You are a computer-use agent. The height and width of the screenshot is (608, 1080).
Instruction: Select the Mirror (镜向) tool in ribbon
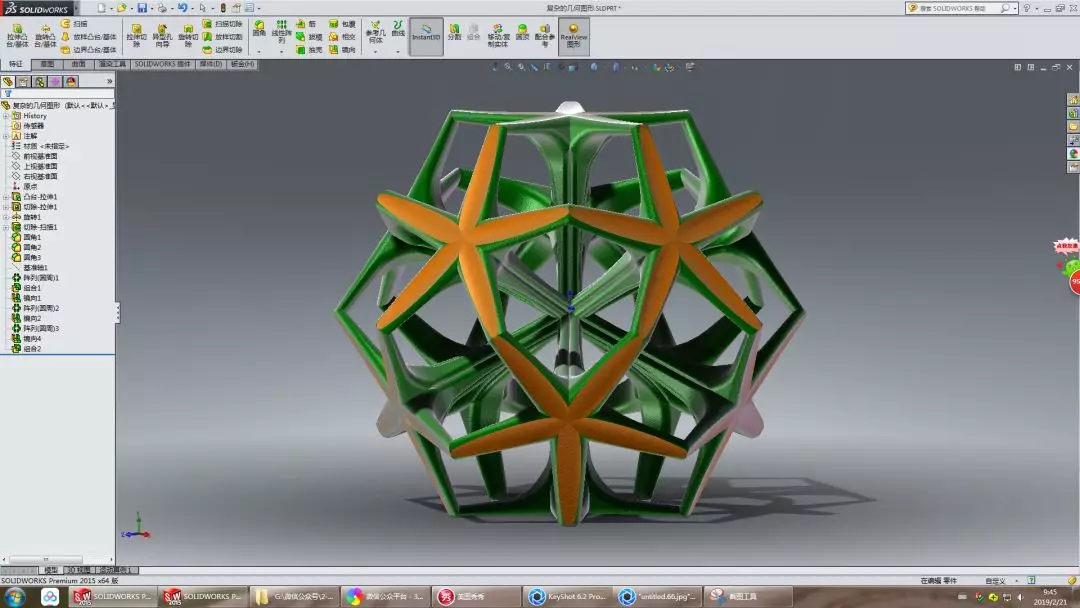[x=342, y=50]
